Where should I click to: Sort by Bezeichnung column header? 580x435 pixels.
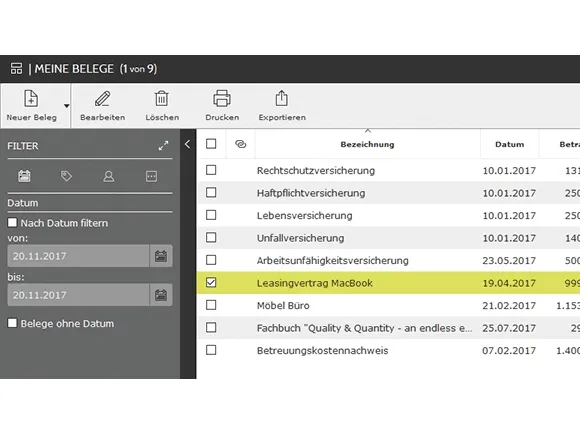(367, 144)
